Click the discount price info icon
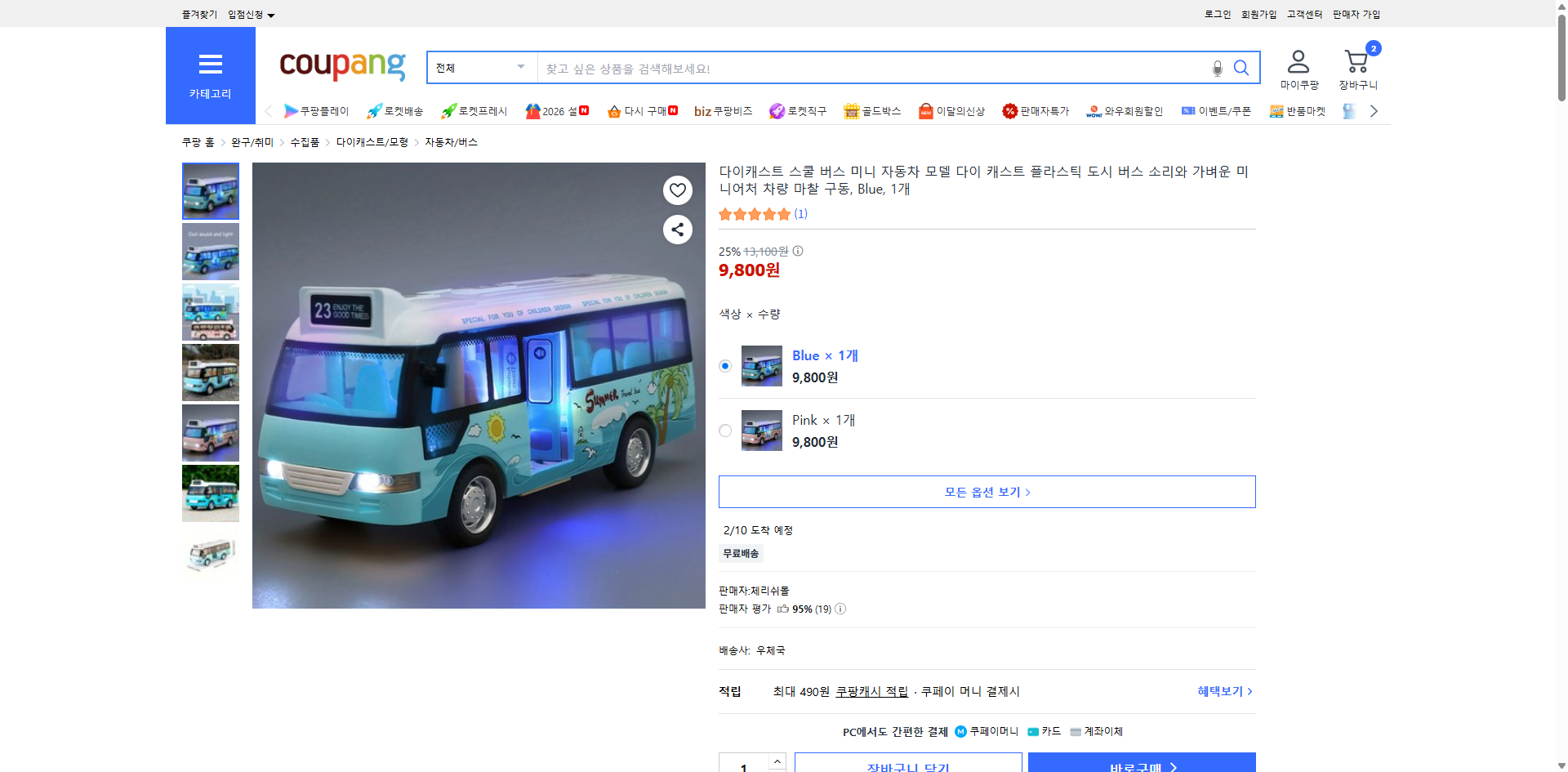1568x772 pixels. coord(797,252)
